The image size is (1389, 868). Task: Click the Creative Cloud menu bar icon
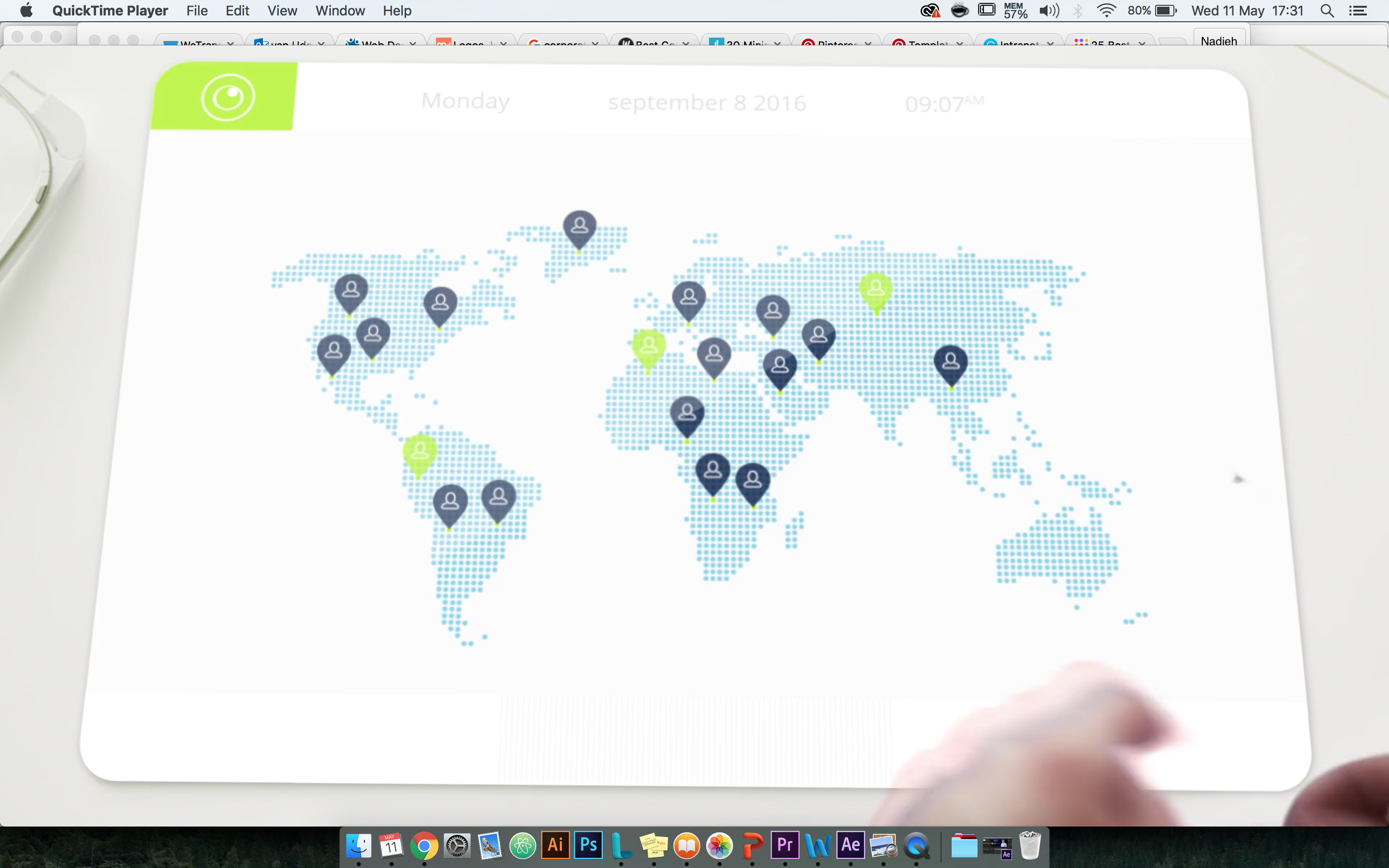point(929,10)
